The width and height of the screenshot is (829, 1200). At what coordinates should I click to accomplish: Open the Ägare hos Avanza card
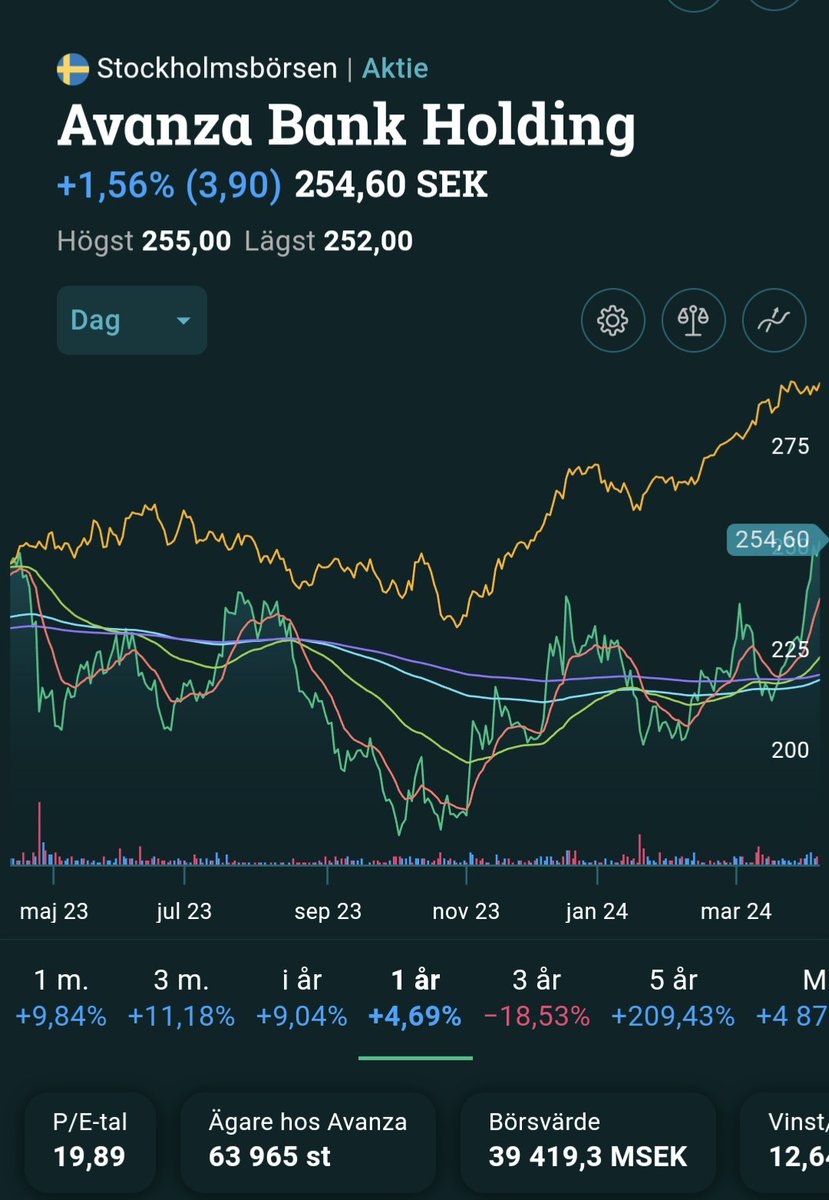308,1141
